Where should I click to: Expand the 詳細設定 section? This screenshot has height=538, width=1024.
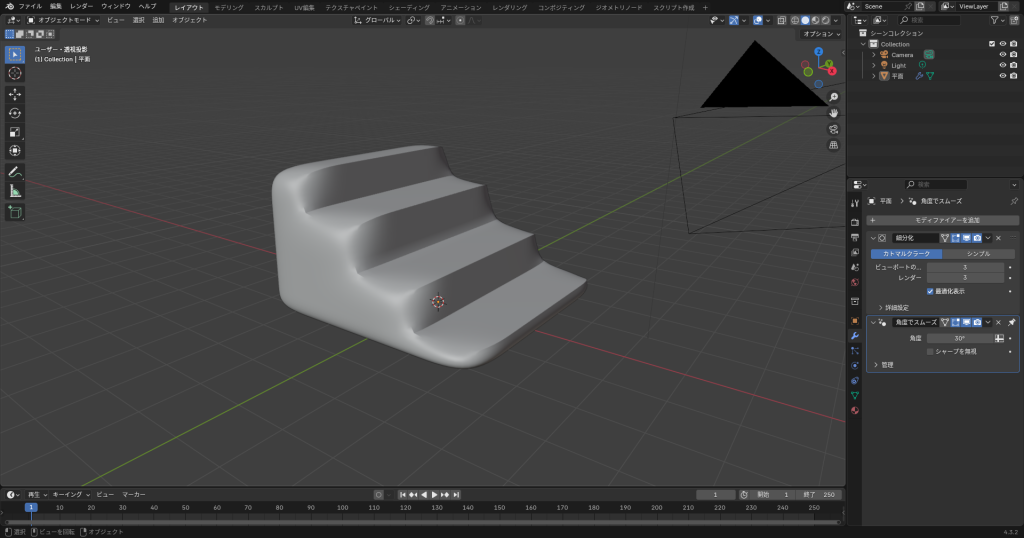click(x=880, y=307)
